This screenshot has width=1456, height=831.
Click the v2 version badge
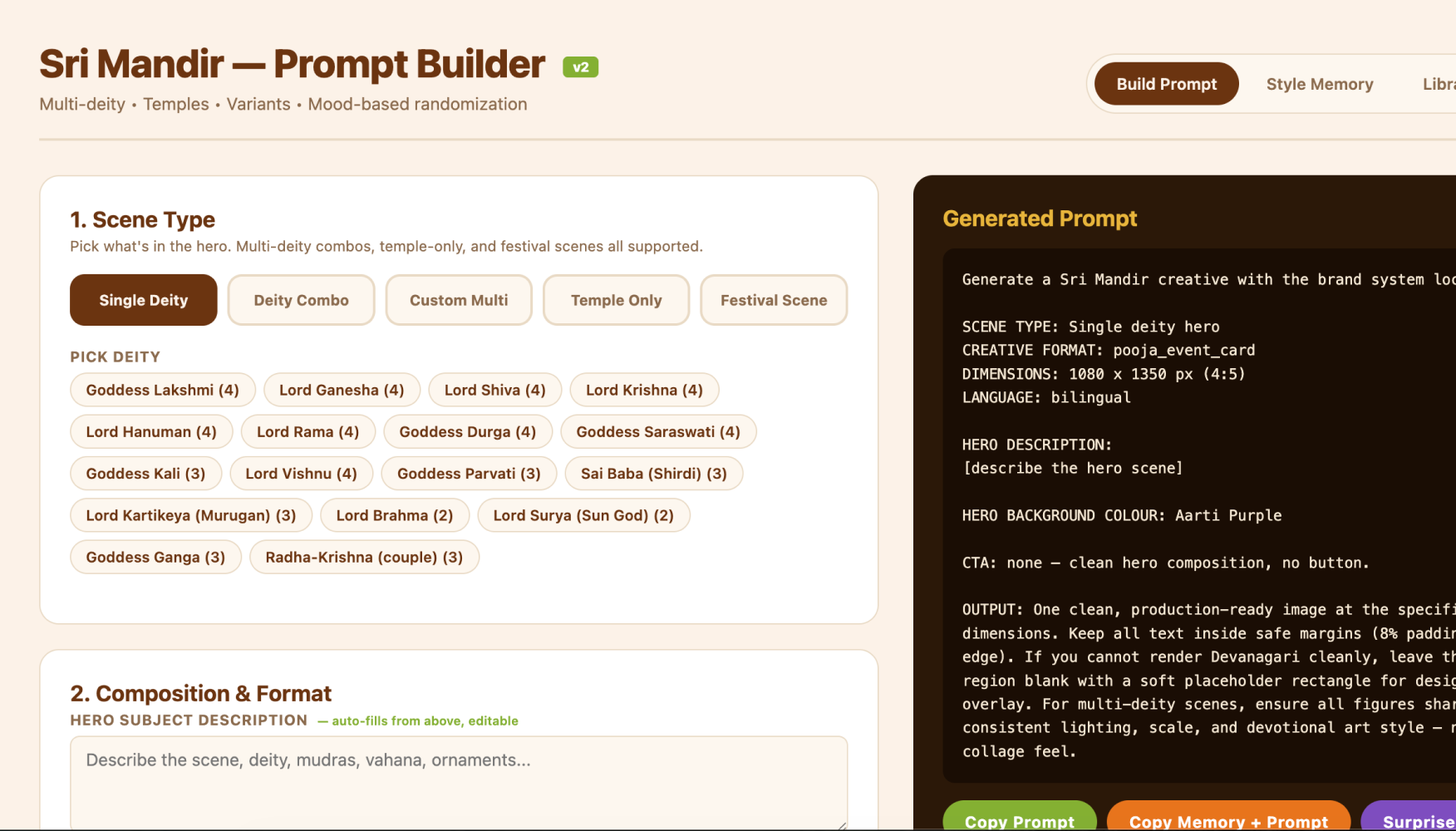(581, 67)
